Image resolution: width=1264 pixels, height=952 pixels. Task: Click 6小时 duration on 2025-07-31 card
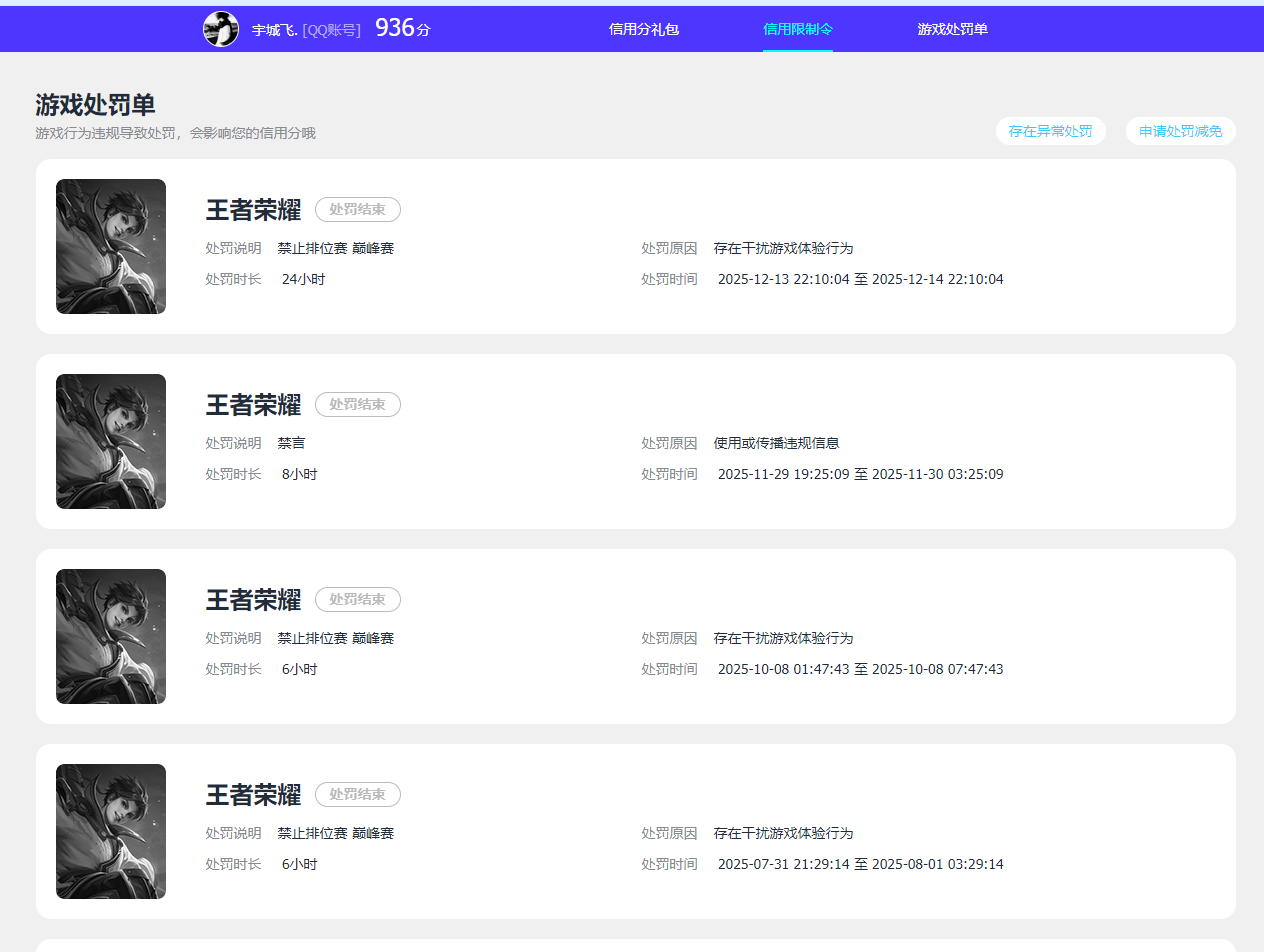click(x=299, y=864)
